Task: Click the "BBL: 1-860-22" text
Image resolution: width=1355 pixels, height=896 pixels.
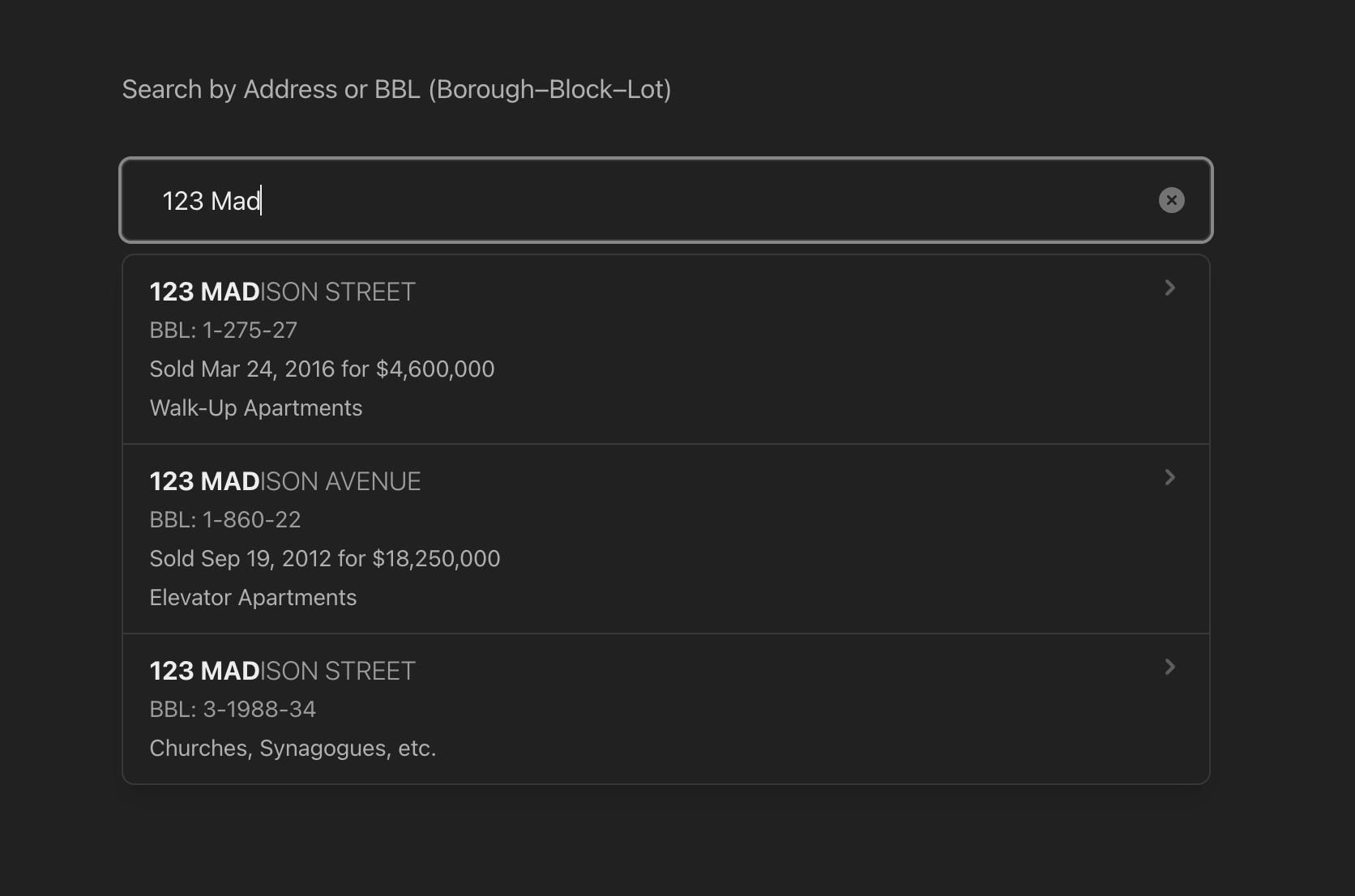Action: pyautogui.click(x=224, y=520)
